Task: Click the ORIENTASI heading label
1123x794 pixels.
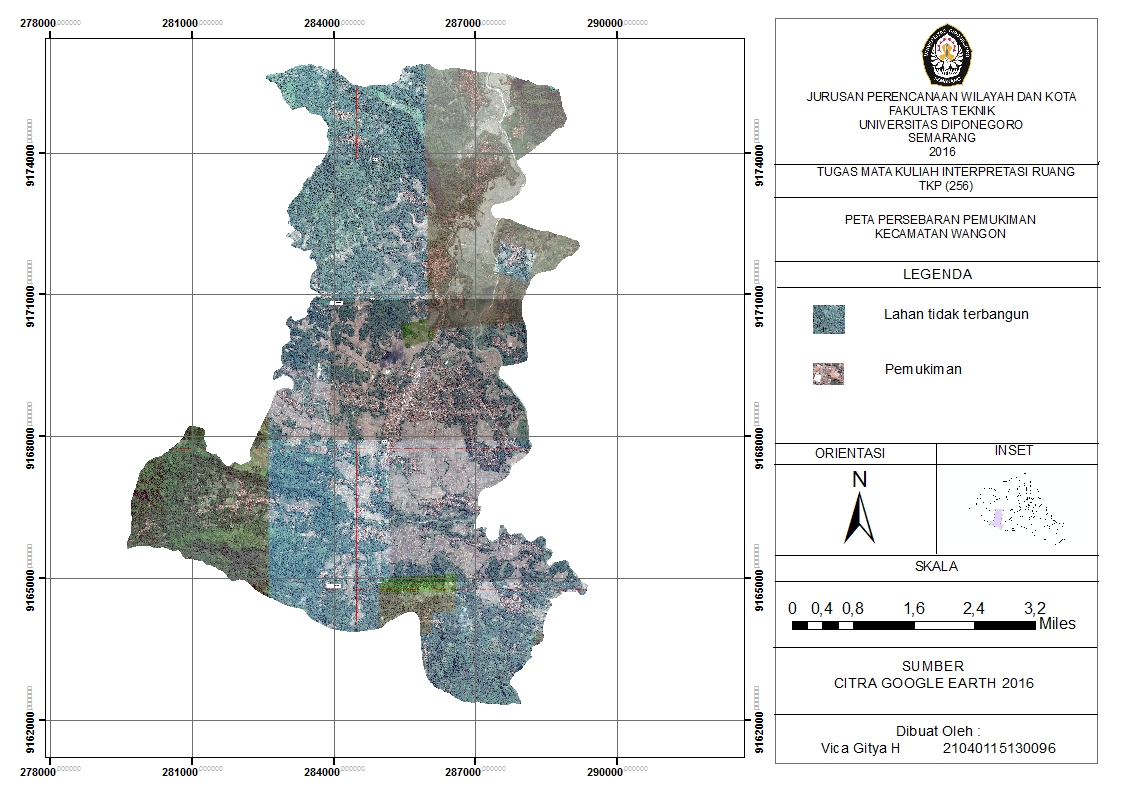Action: coord(850,453)
